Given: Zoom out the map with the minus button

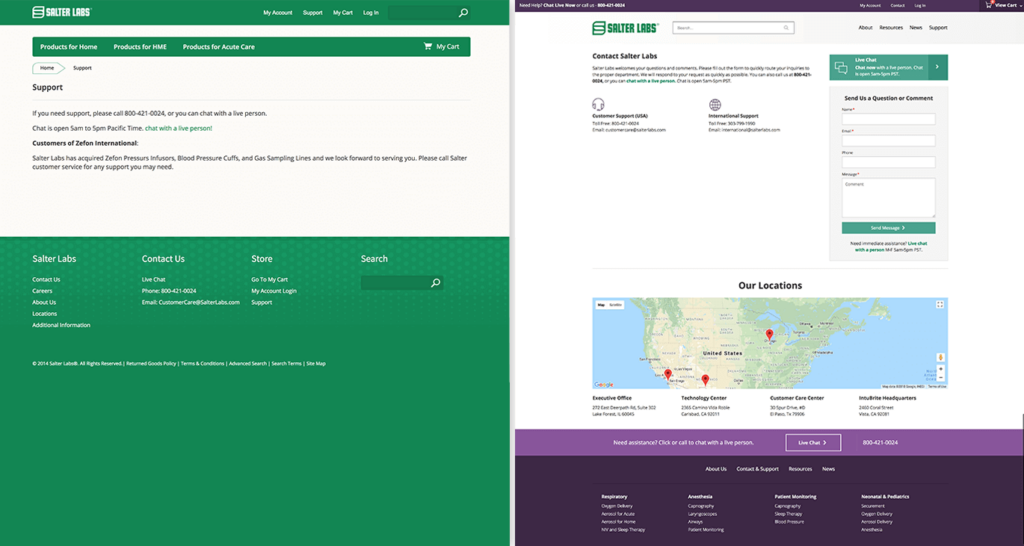Looking at the screenshot, I should tap(940, 378).
